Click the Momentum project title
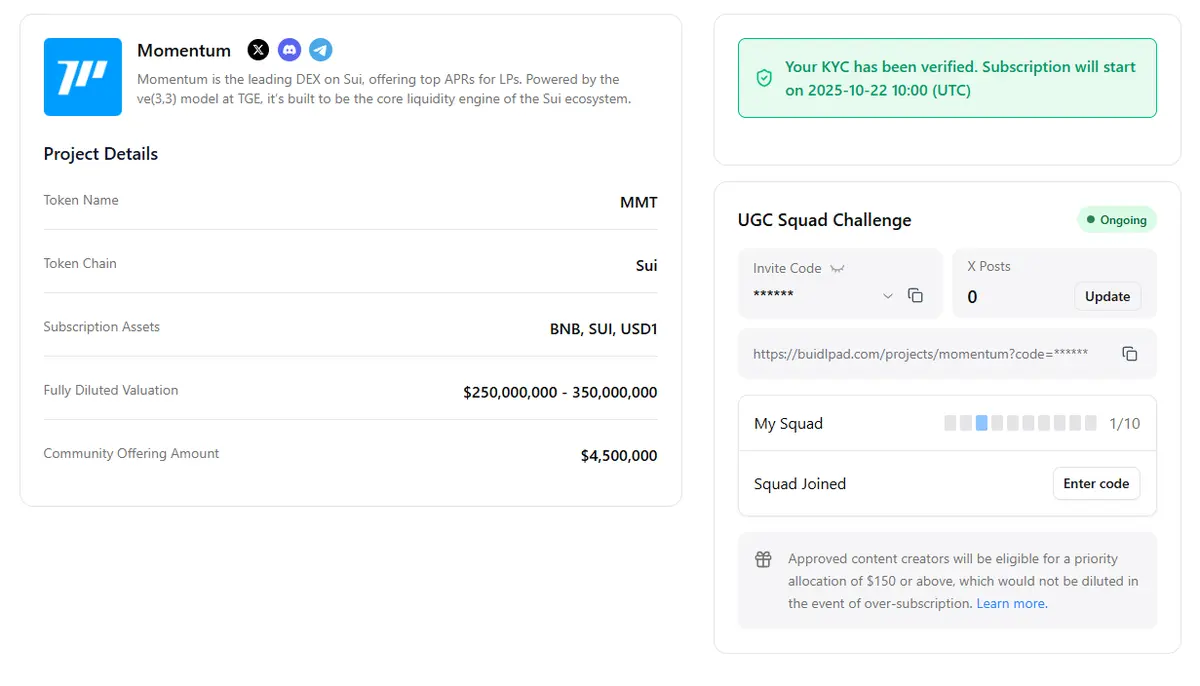The width and height of the screenshot is (1200, 686). click(x=184, y=51)
